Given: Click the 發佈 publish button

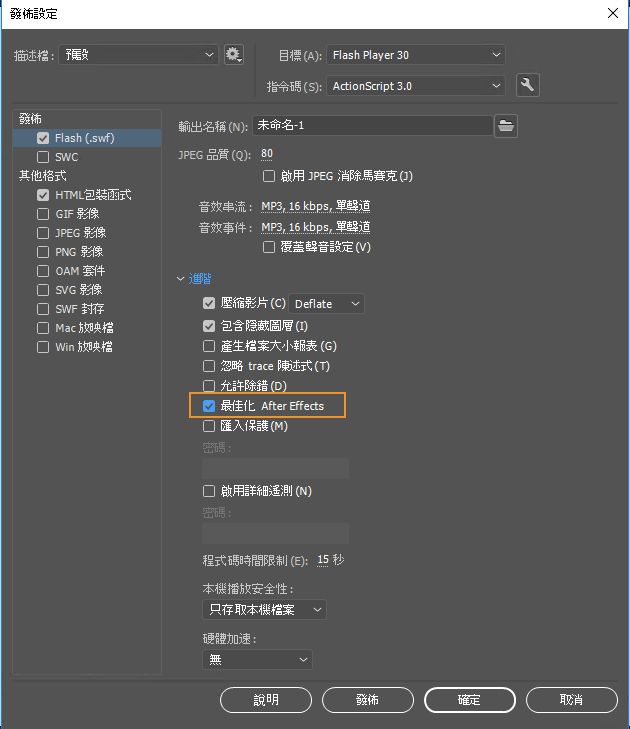Looking at the screenshot, I should pos(368,700).
